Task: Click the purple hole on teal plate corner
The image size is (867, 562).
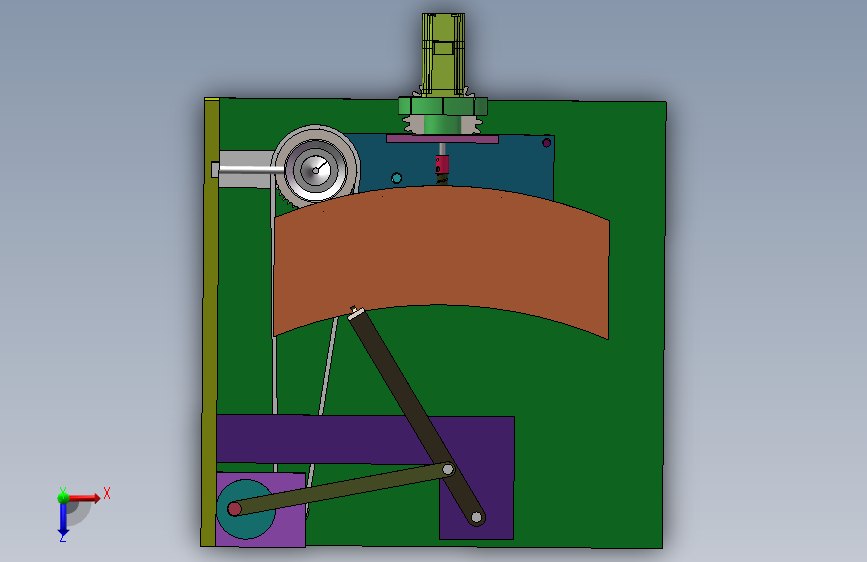Action: (x=546, y=143)
